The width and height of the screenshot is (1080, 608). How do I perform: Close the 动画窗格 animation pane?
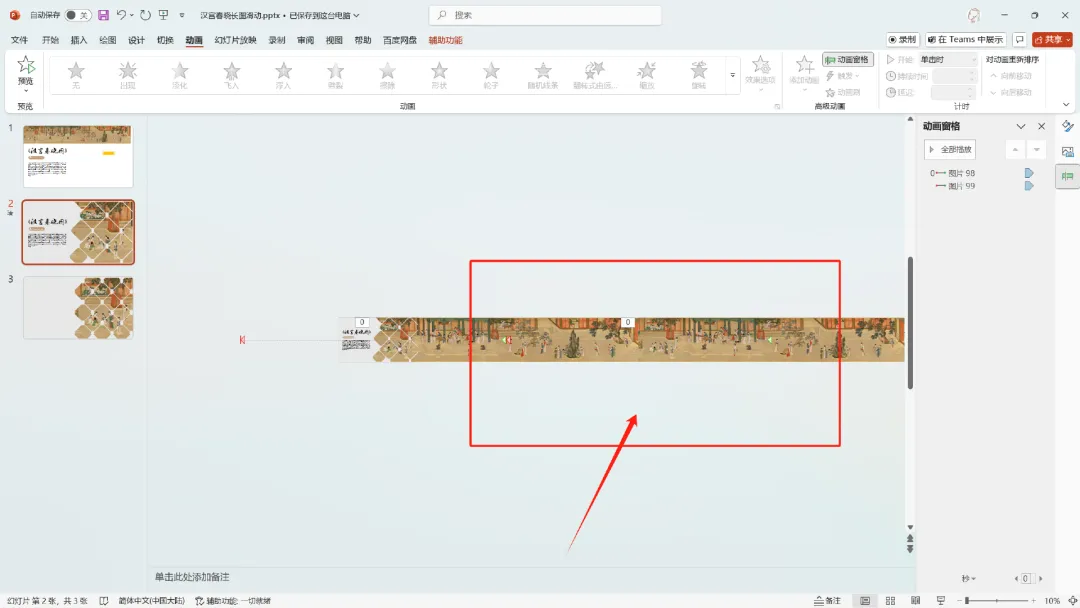point(1041,127)
